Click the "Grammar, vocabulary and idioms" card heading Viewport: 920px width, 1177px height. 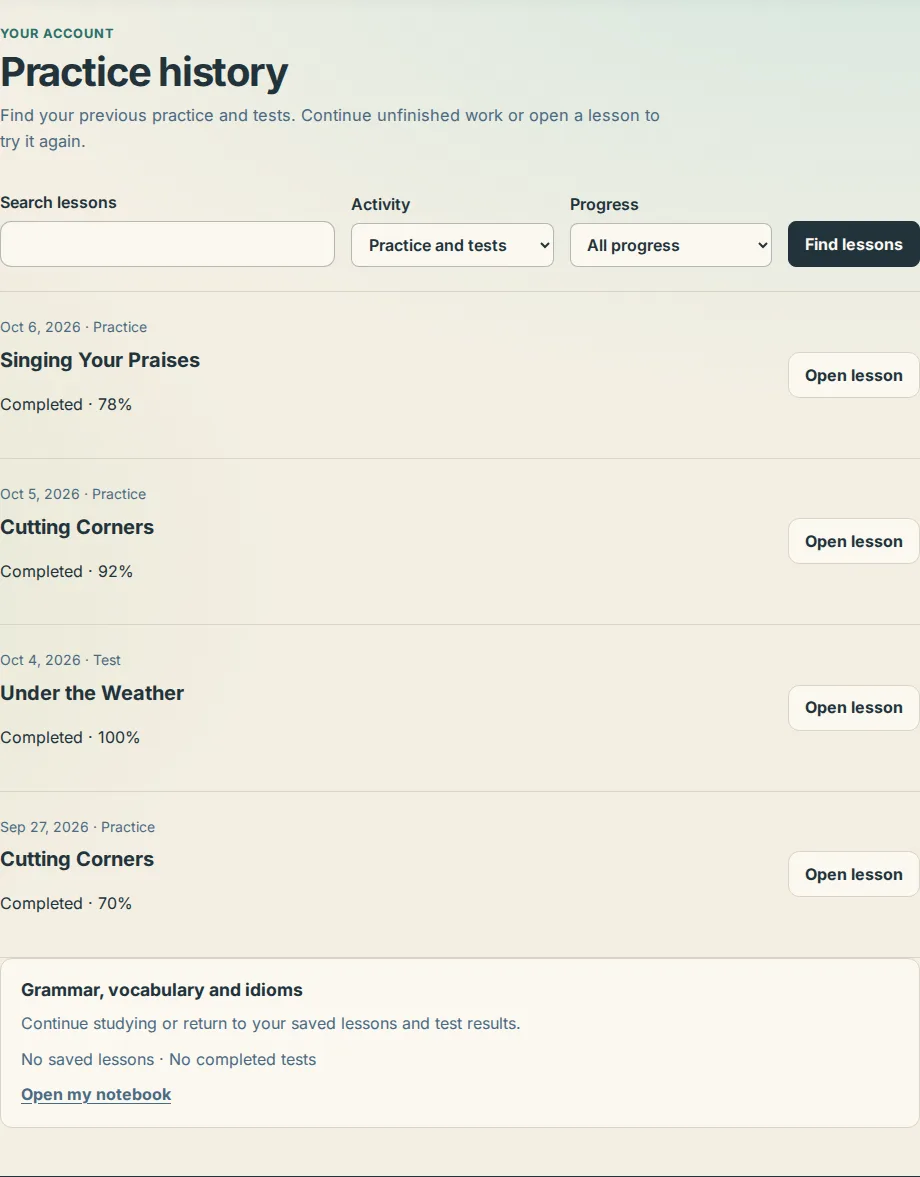point(162,990)
